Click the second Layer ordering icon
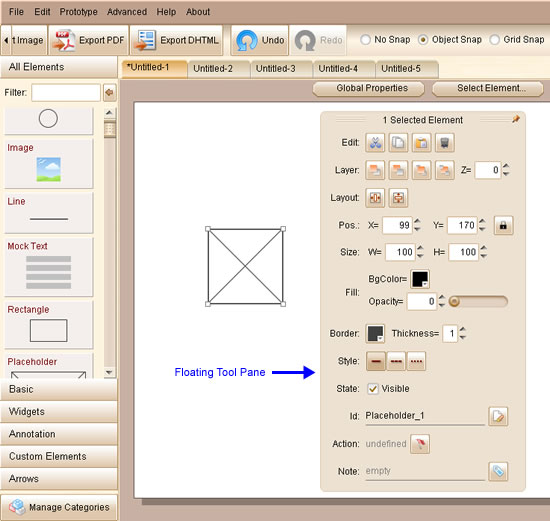550x521 pixels. tap(398, 170)
